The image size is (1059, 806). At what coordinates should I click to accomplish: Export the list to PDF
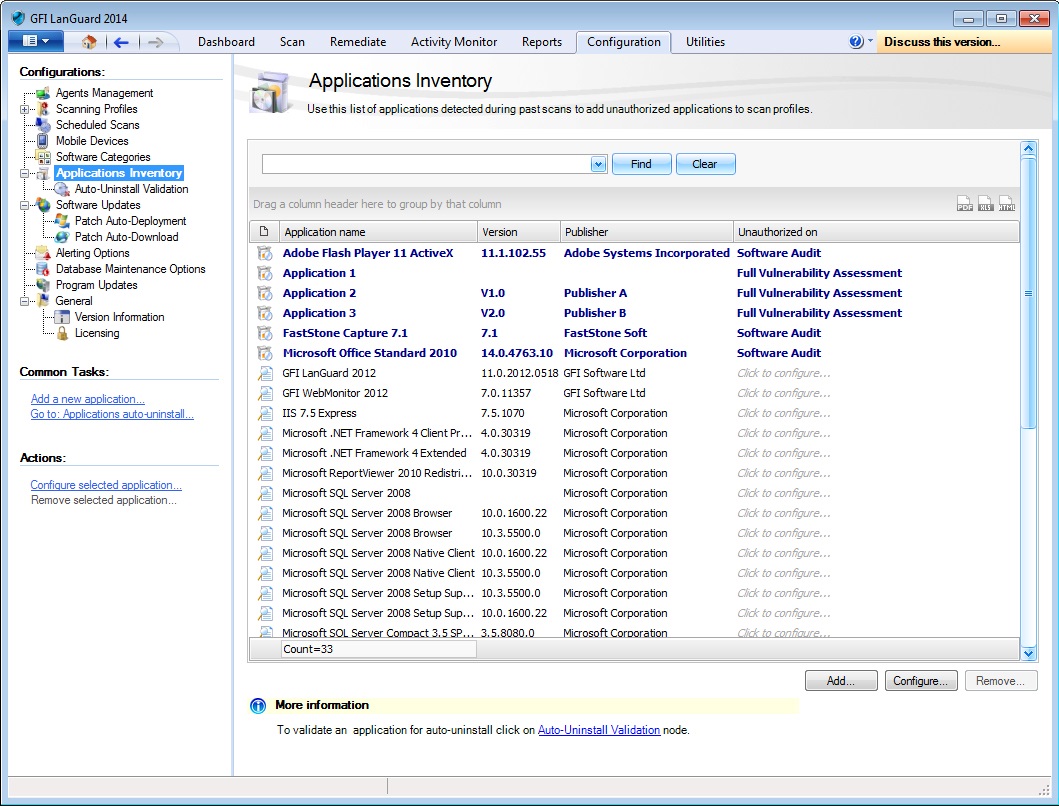pyautogui.click(x=964, y=203)
